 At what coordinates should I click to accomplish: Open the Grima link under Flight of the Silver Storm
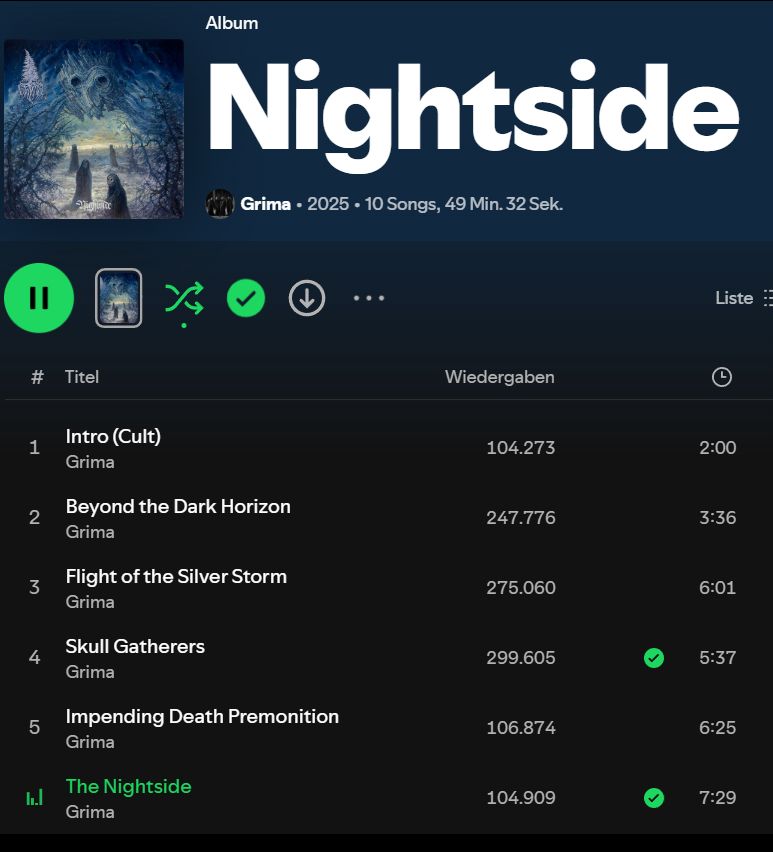90,602
